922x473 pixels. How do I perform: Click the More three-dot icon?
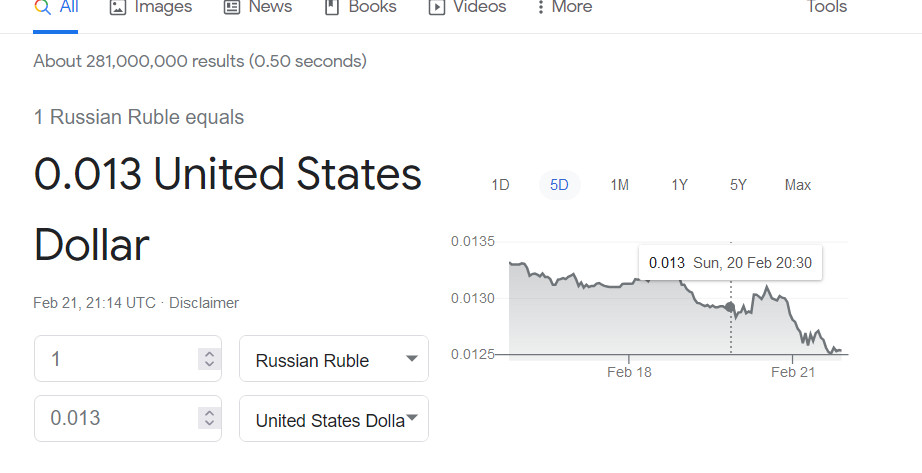[x=540, y=7]
